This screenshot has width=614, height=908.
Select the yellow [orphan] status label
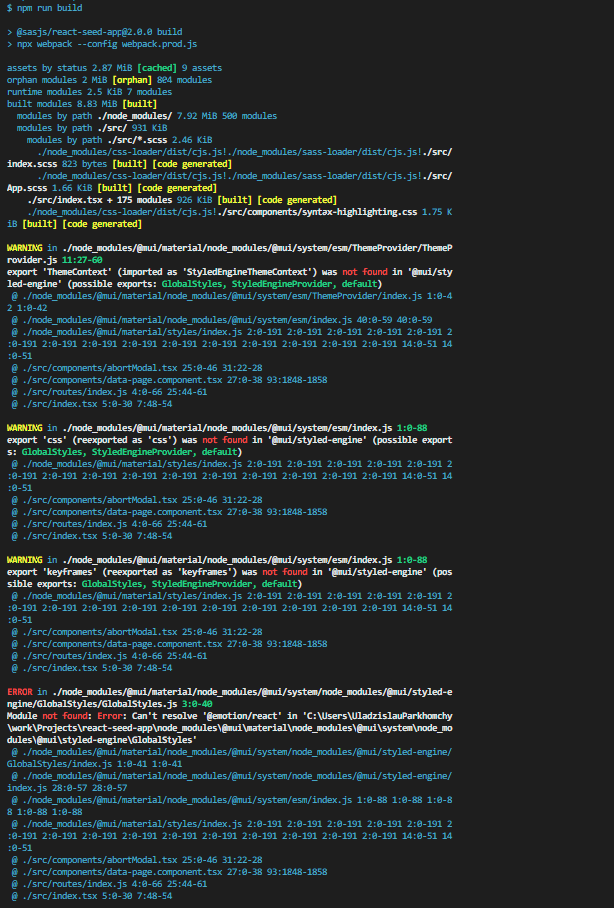click(131, 80)
